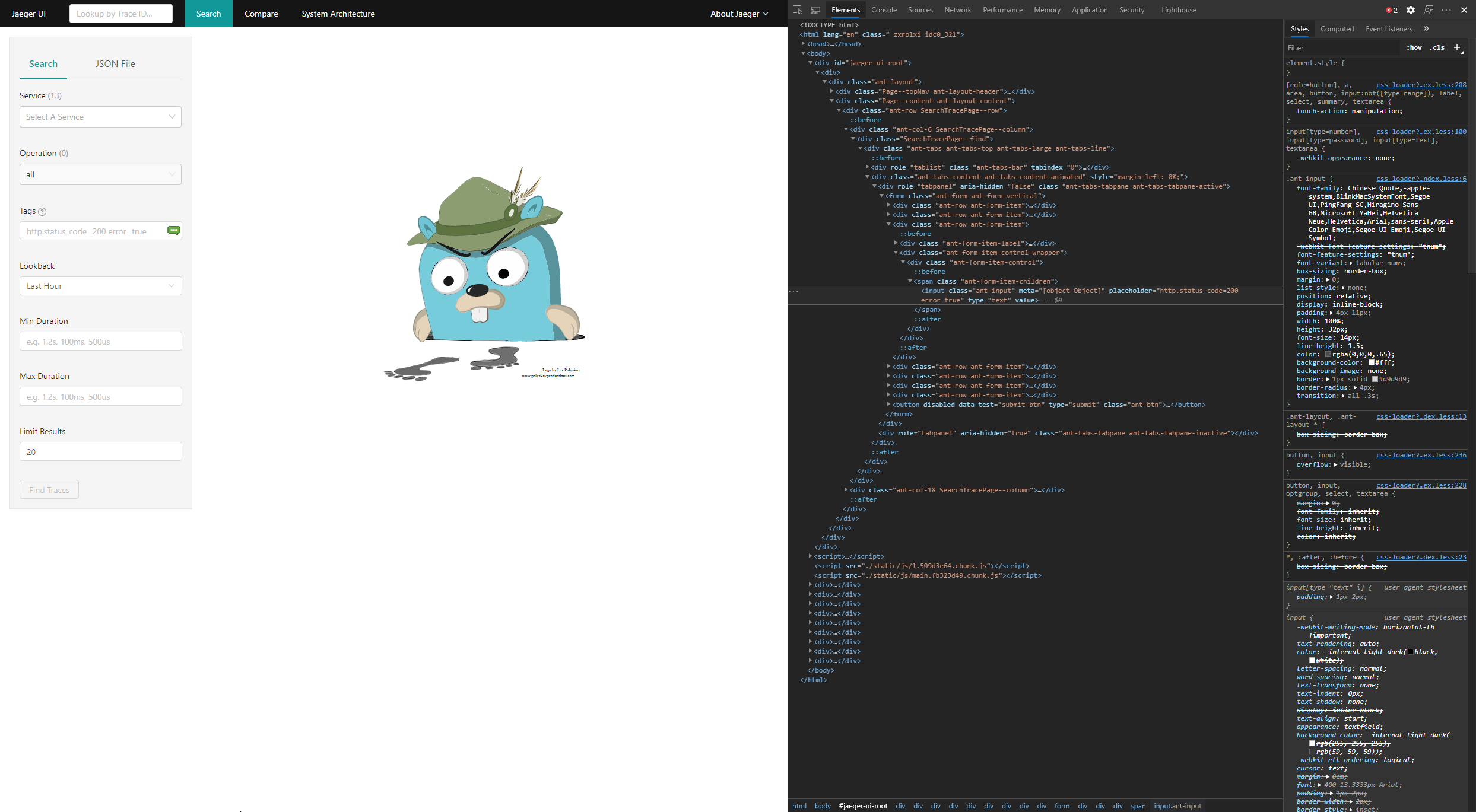Viewport: 1476px width, 812px height.
Task: Switch to the Sources tab
Action: tap(920, 10)
